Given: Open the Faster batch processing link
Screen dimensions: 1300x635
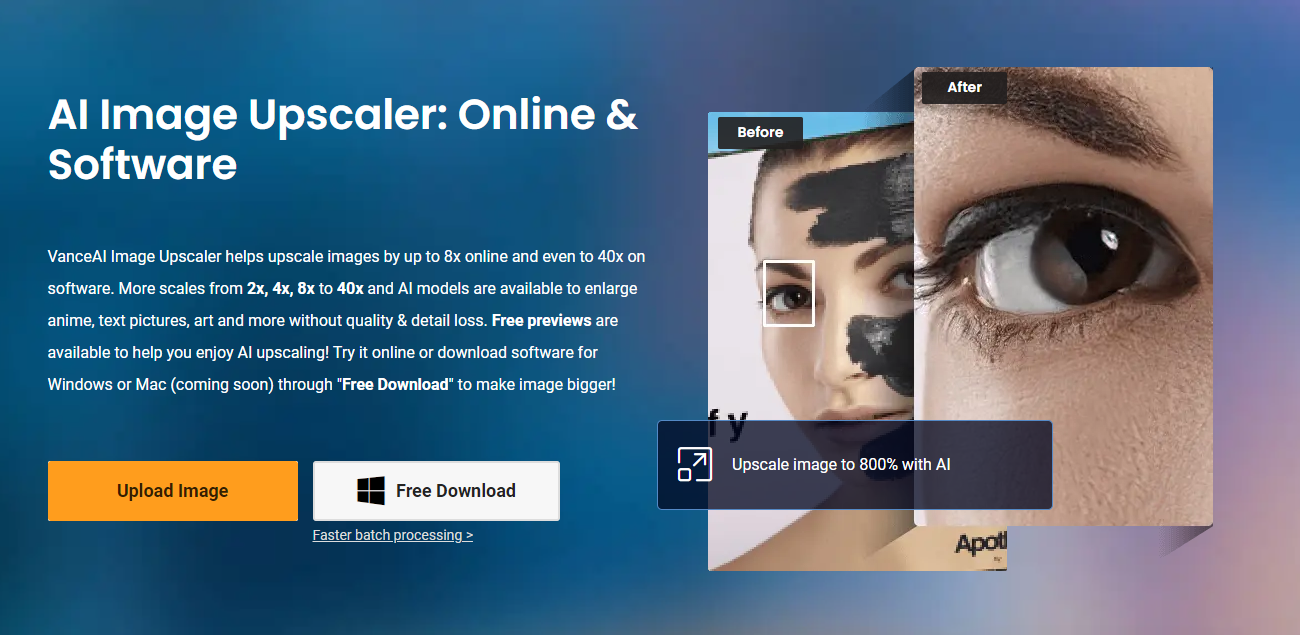Looking at the screenshot, I should tap(393, 535).
